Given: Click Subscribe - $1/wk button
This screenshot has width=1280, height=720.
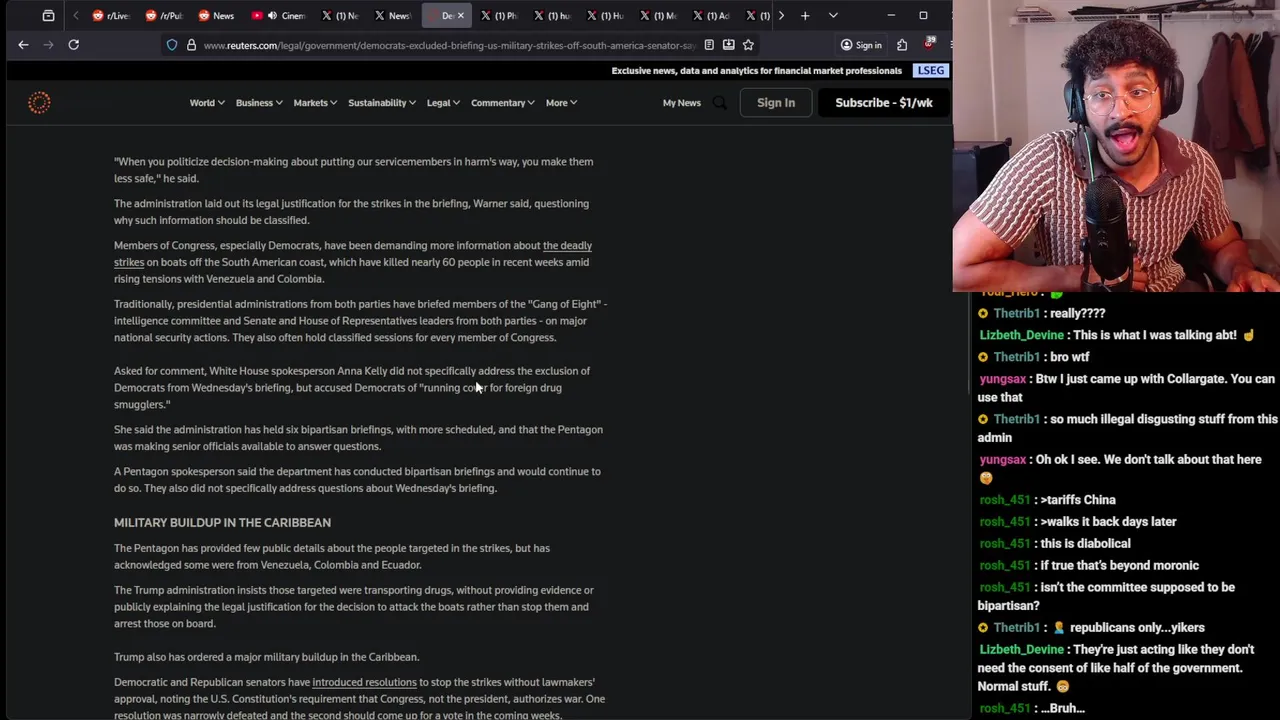Looking at the screenshot, I should [884, 102].
